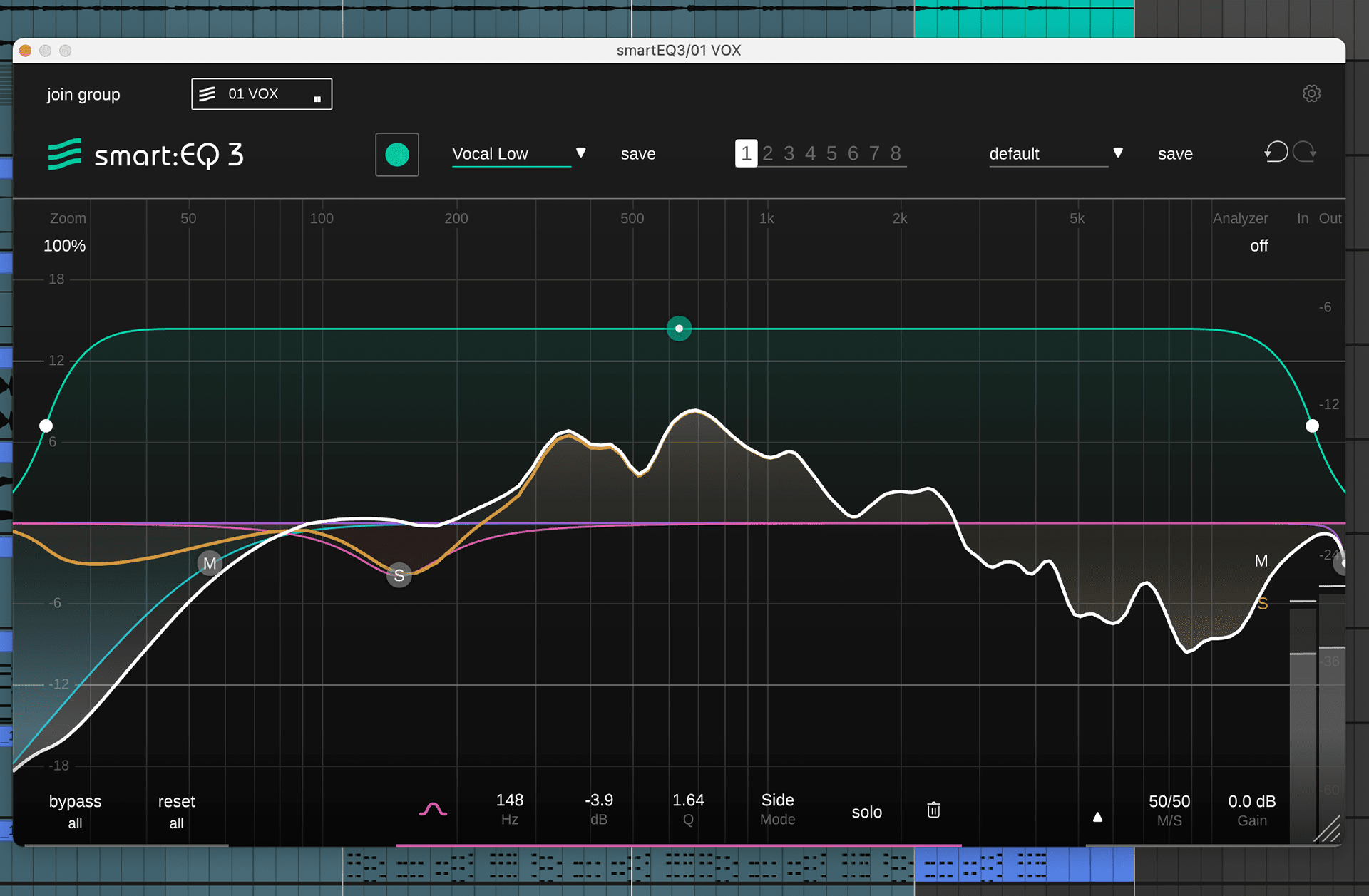
Task: Select the S band node at 148 Hz
Action: click(399, 575)
